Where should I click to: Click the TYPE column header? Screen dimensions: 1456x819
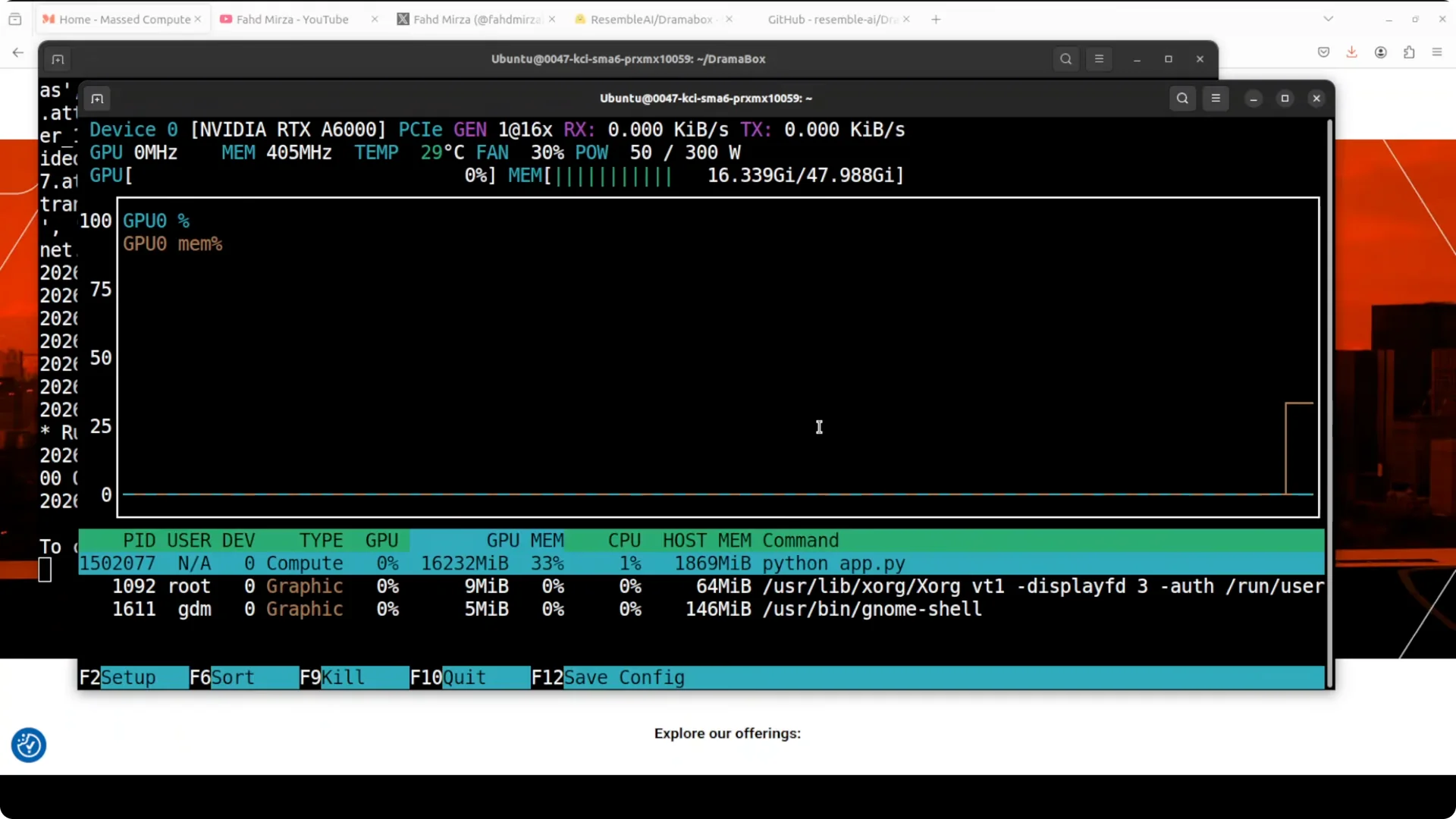[321, 541]
